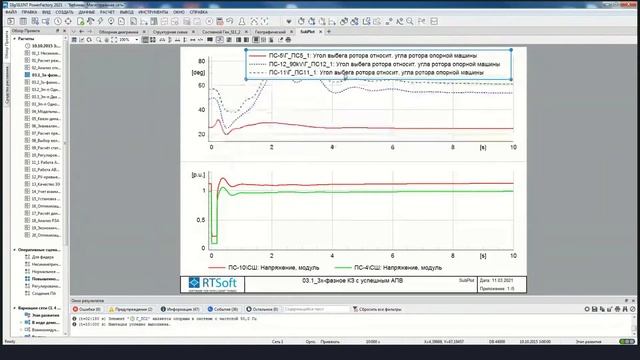Select the Этап развития variation
640x360 pixels.
(42, 315)
